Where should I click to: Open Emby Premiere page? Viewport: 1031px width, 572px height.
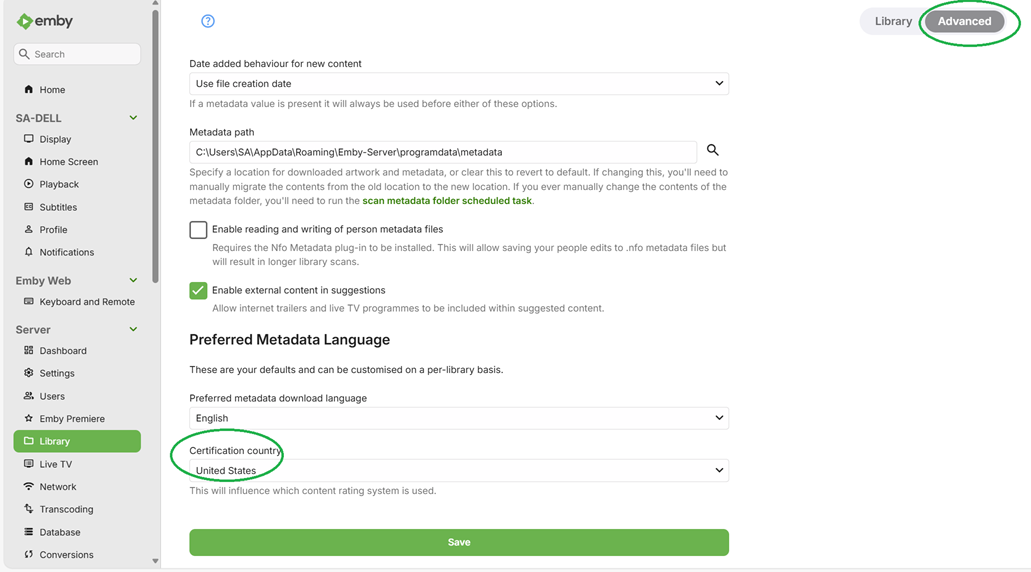pyautogui.click(x=72, y=419)
